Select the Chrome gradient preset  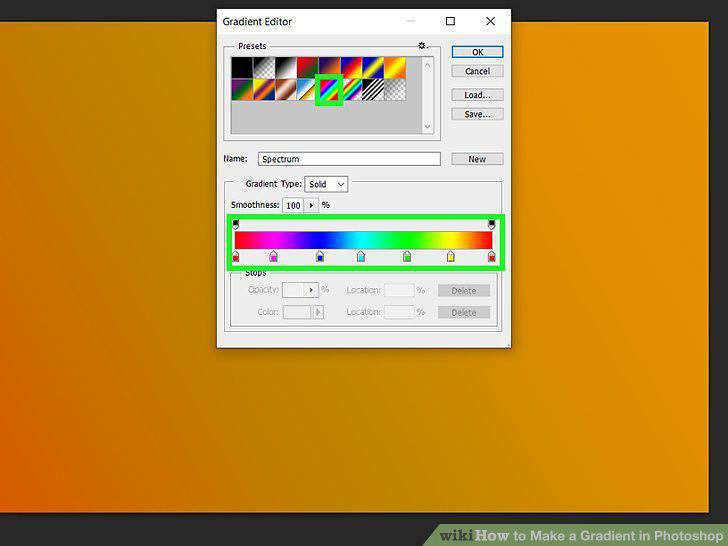coord(306,90)
